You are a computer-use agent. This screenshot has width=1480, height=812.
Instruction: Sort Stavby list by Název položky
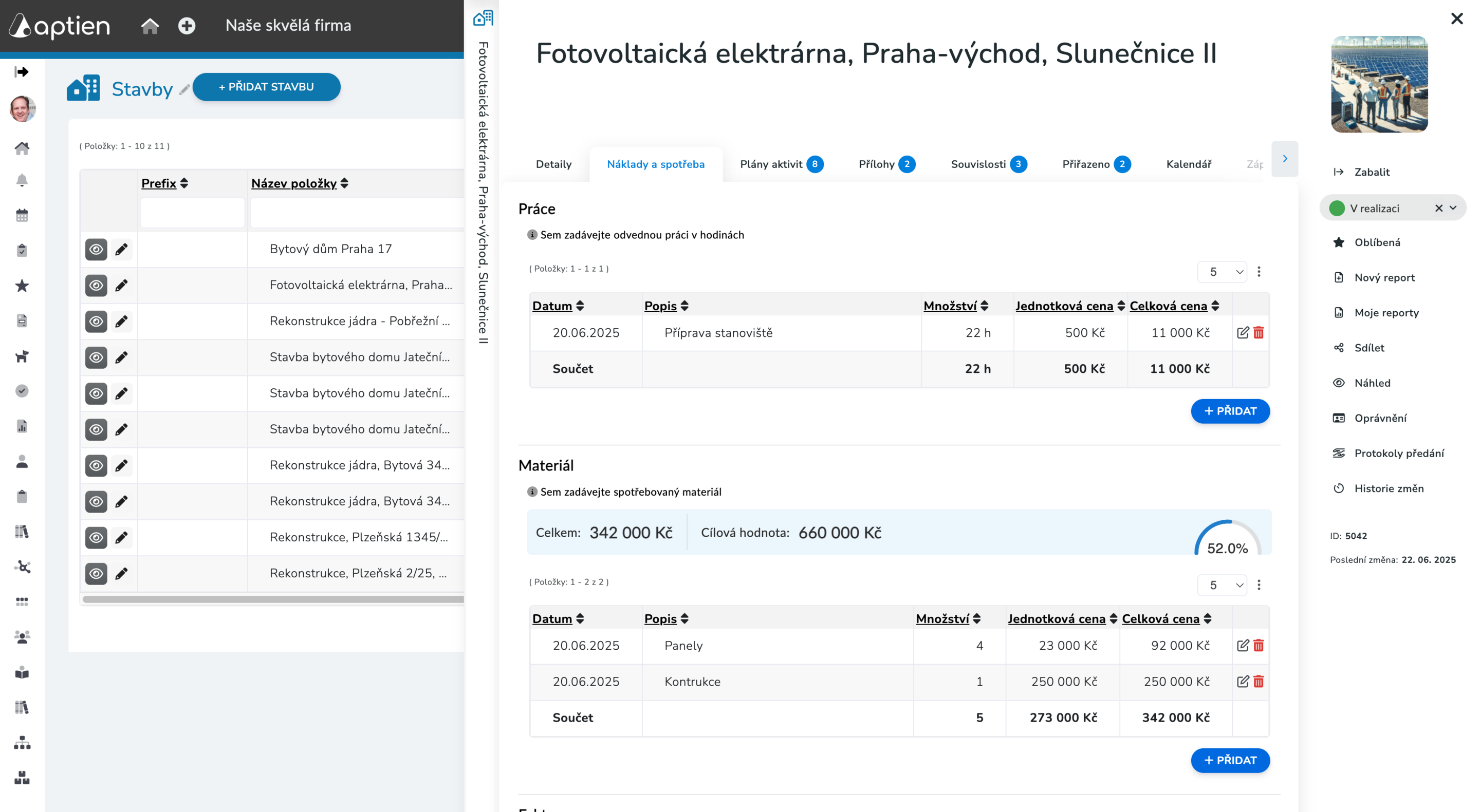coord(299,183)
